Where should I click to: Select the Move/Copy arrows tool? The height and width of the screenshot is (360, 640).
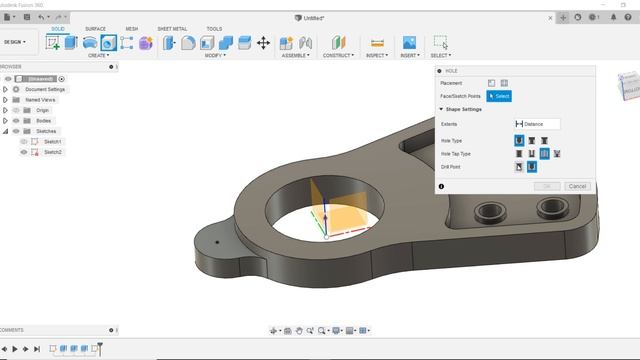pyautogui.click(x=263, y=42)
